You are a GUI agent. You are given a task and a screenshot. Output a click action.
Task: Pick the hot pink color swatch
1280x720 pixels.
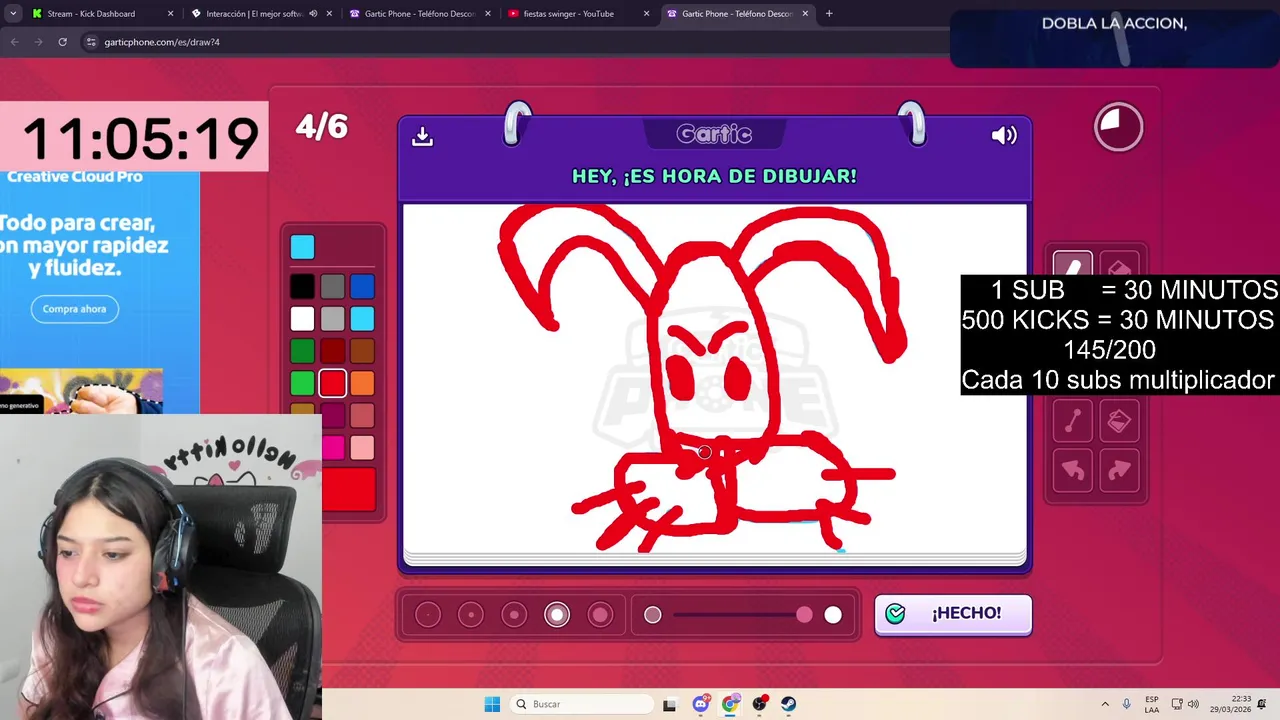coord(333,447)
